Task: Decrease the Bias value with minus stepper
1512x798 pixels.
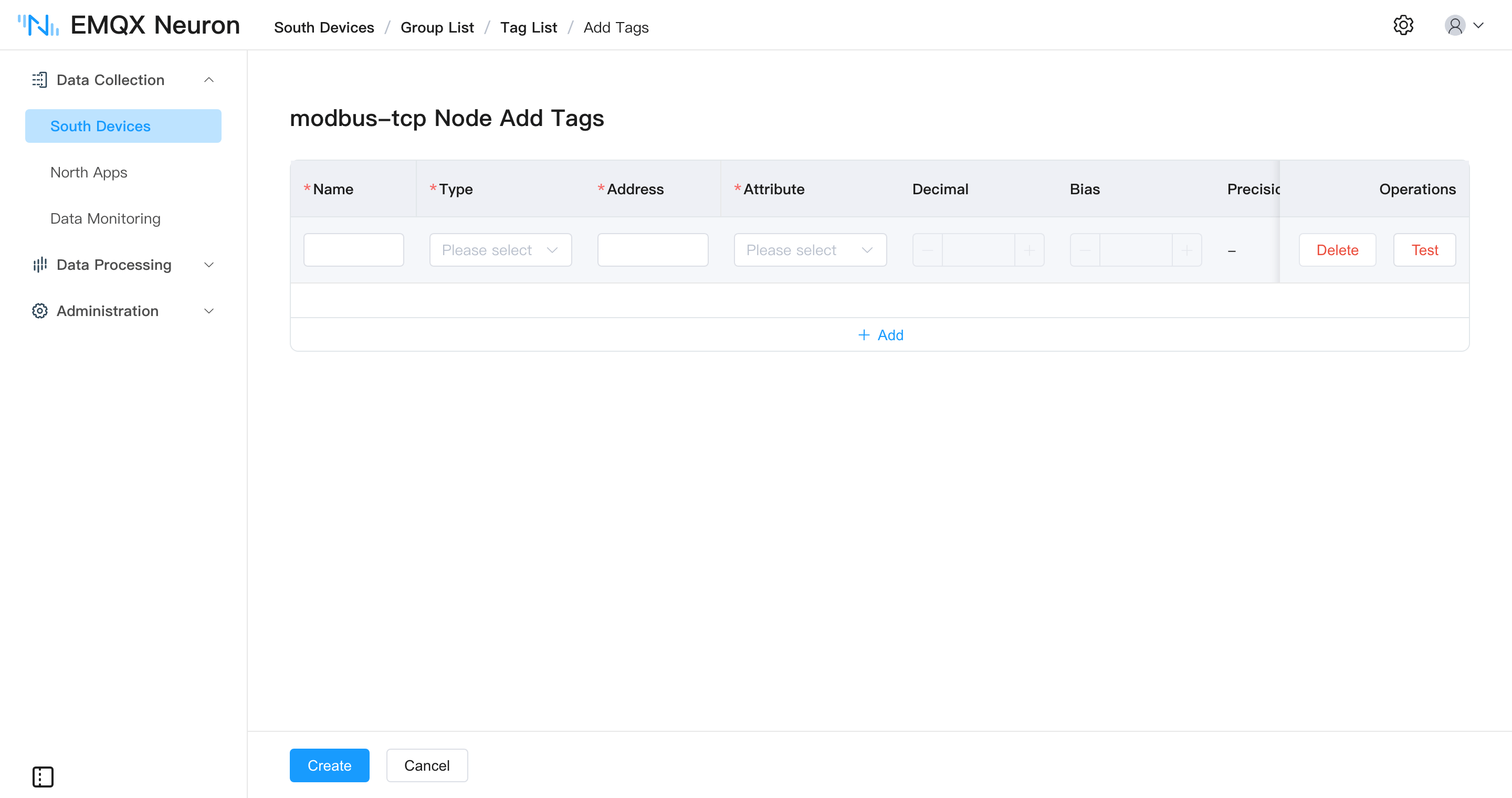Action: [x=1085, y=250]
